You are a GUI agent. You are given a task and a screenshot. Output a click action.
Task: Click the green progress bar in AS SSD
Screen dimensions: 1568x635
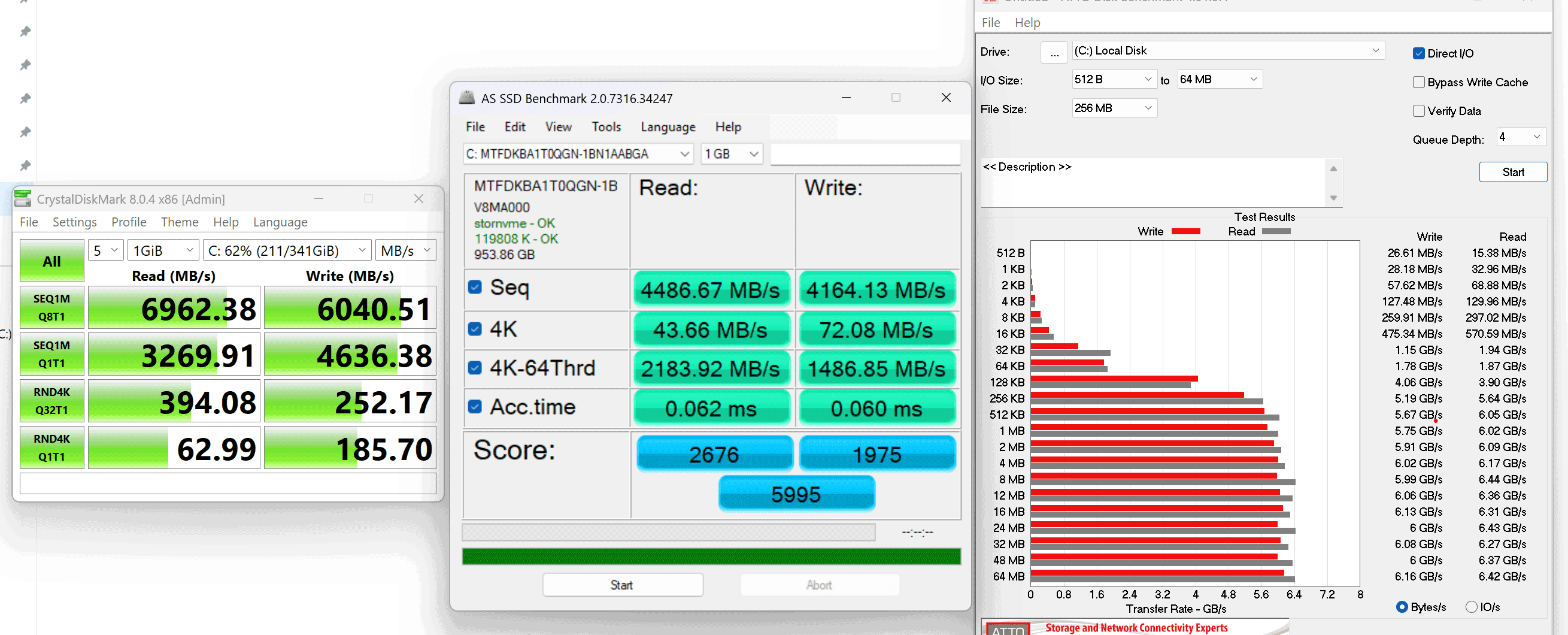(711, 556)
